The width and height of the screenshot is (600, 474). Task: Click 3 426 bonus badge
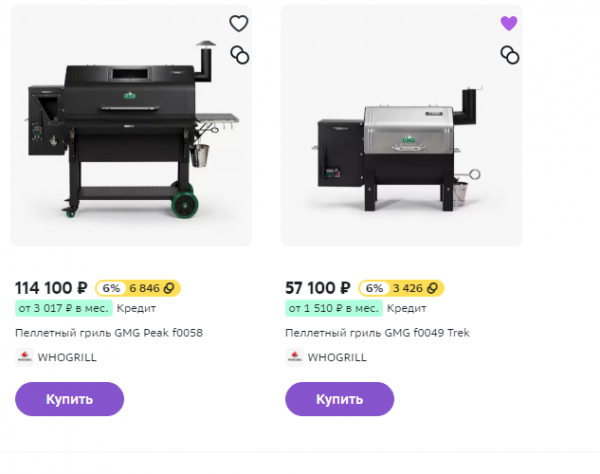pos(420,288)
